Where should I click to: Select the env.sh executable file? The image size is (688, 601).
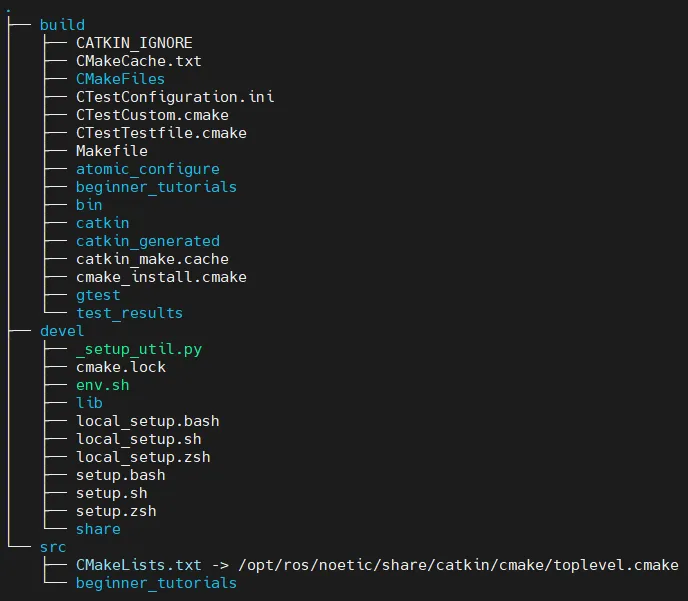(102, 385)
